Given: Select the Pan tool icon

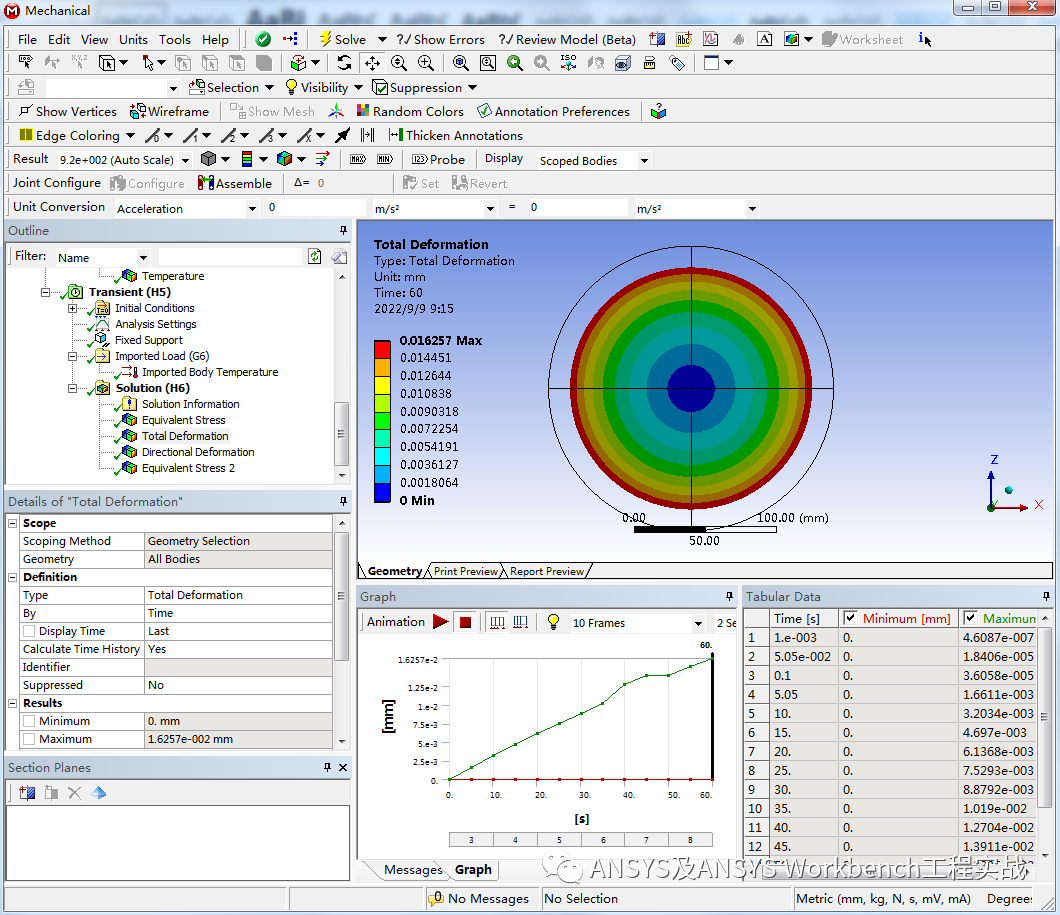Looking at the screenshot, I should pyautogui.click(x=372, y=63).
